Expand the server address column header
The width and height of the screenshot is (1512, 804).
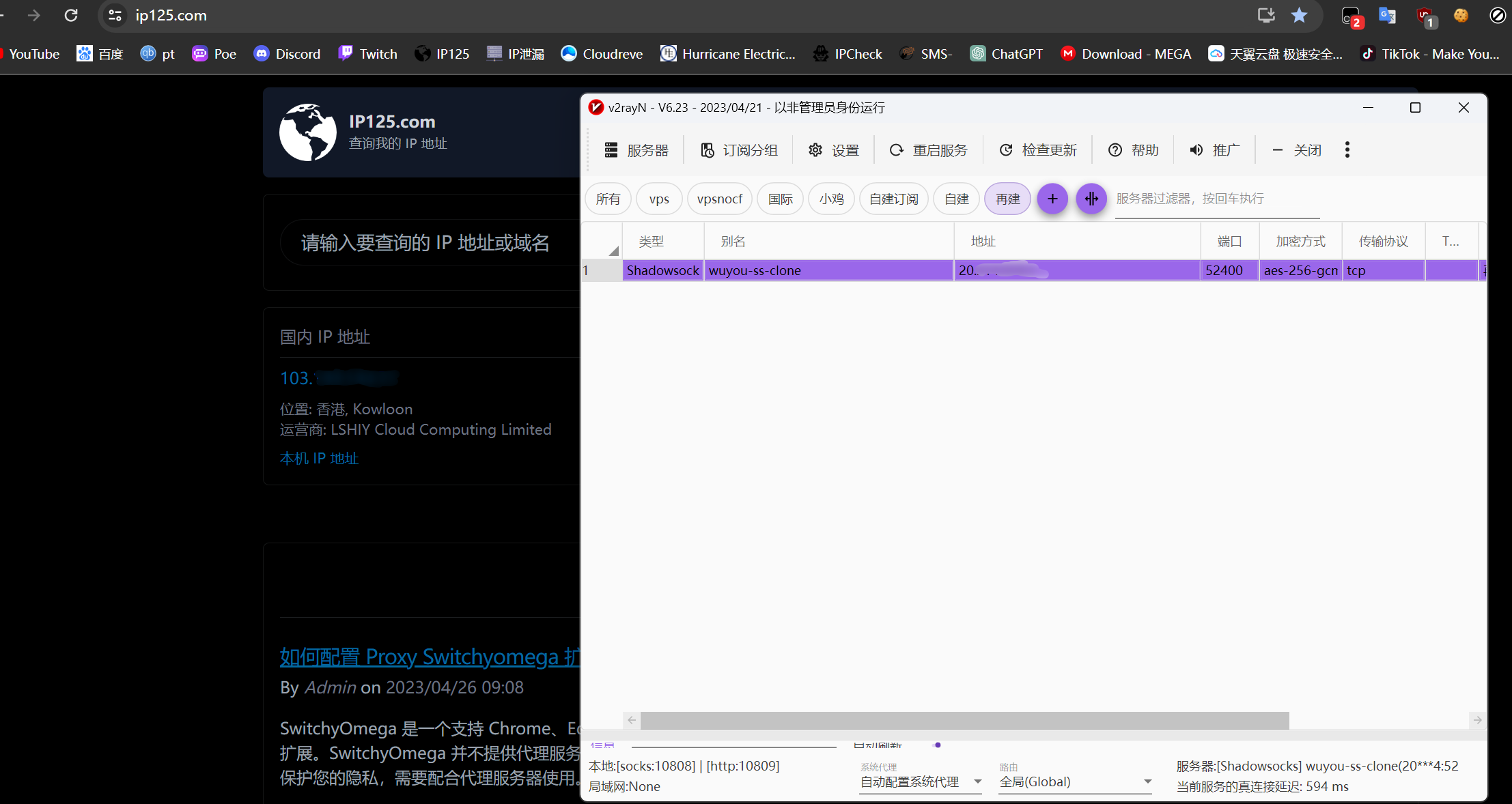[x=1200, y=241]
